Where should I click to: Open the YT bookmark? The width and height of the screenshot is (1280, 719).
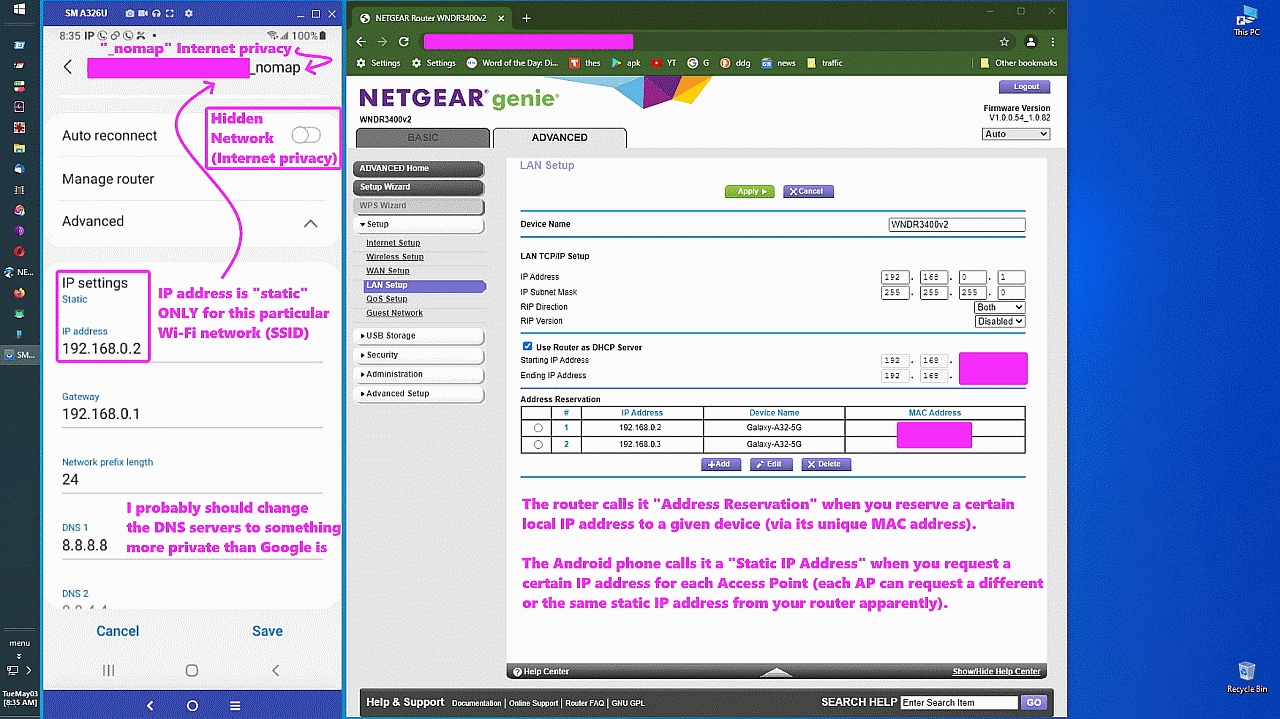(663, 63)
